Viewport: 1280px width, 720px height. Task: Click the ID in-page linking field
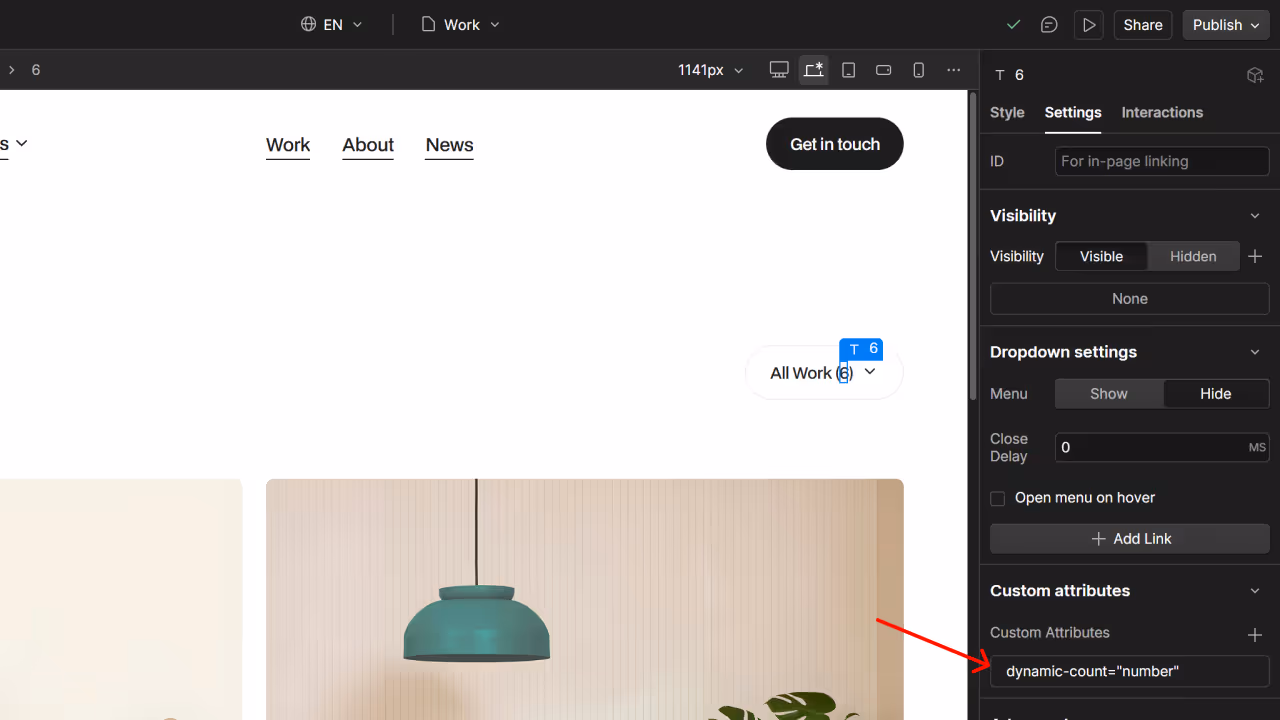coord(1162,161)
